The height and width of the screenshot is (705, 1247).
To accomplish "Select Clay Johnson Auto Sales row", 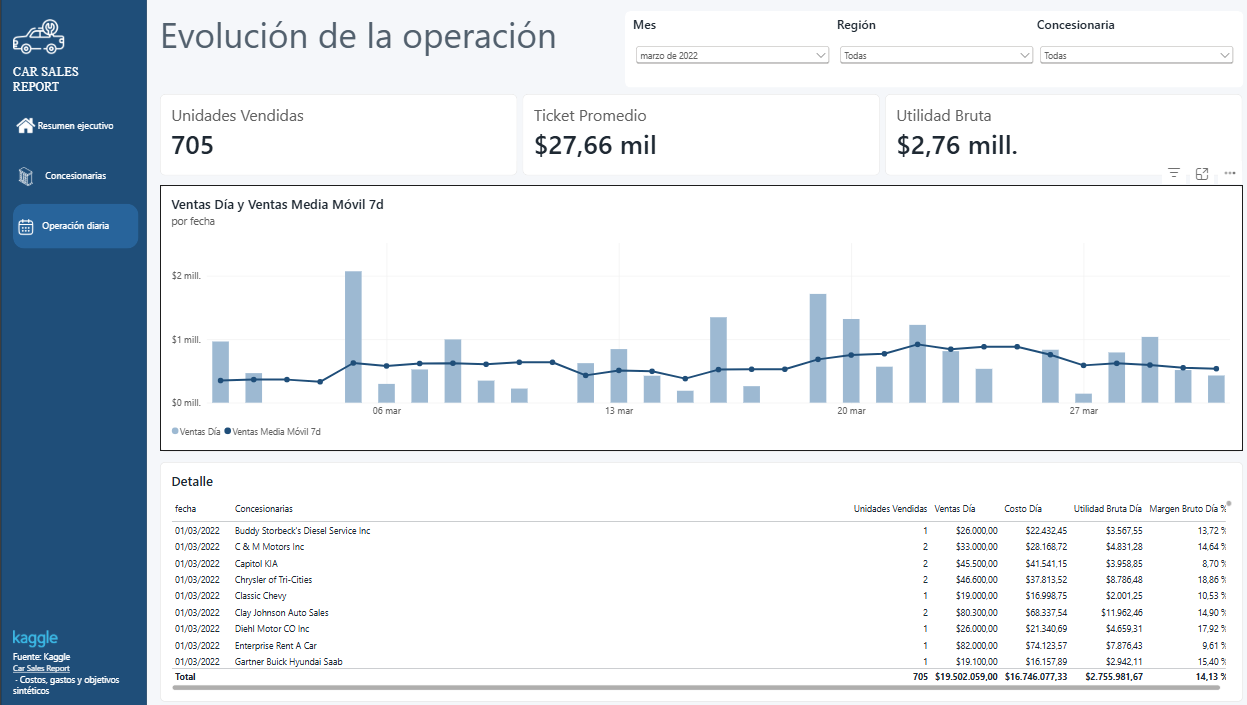I will tap(700, 612).
